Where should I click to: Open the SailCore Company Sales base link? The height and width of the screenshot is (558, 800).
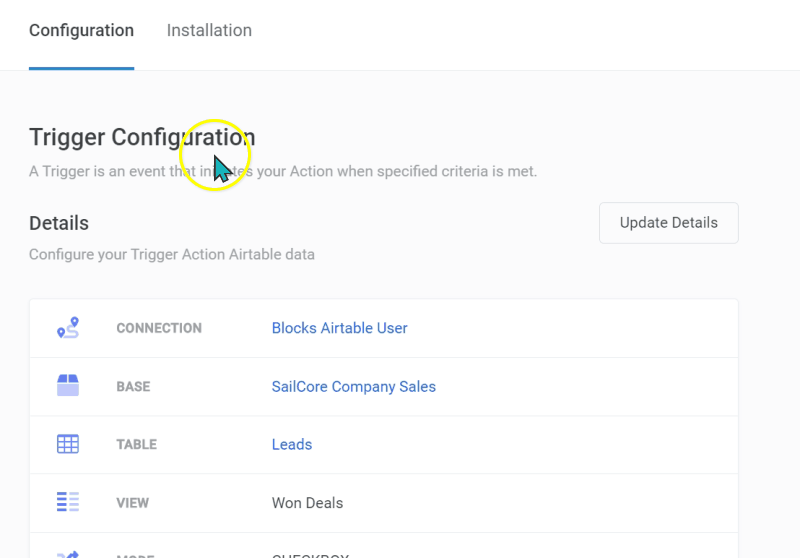click(x=353, y=386)
